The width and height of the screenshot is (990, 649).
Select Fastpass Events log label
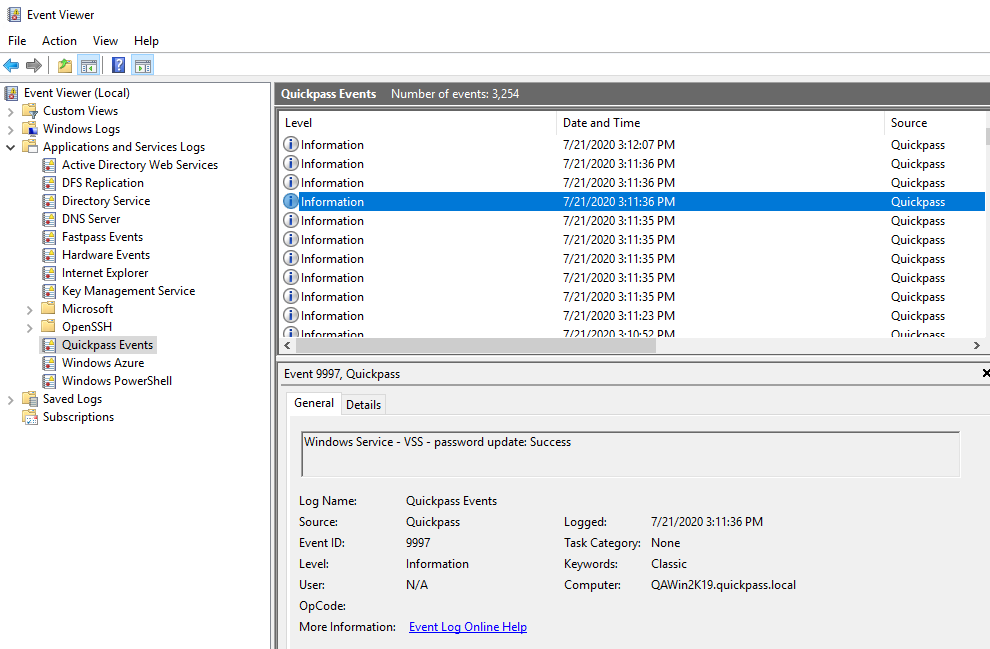pos(102,237)
